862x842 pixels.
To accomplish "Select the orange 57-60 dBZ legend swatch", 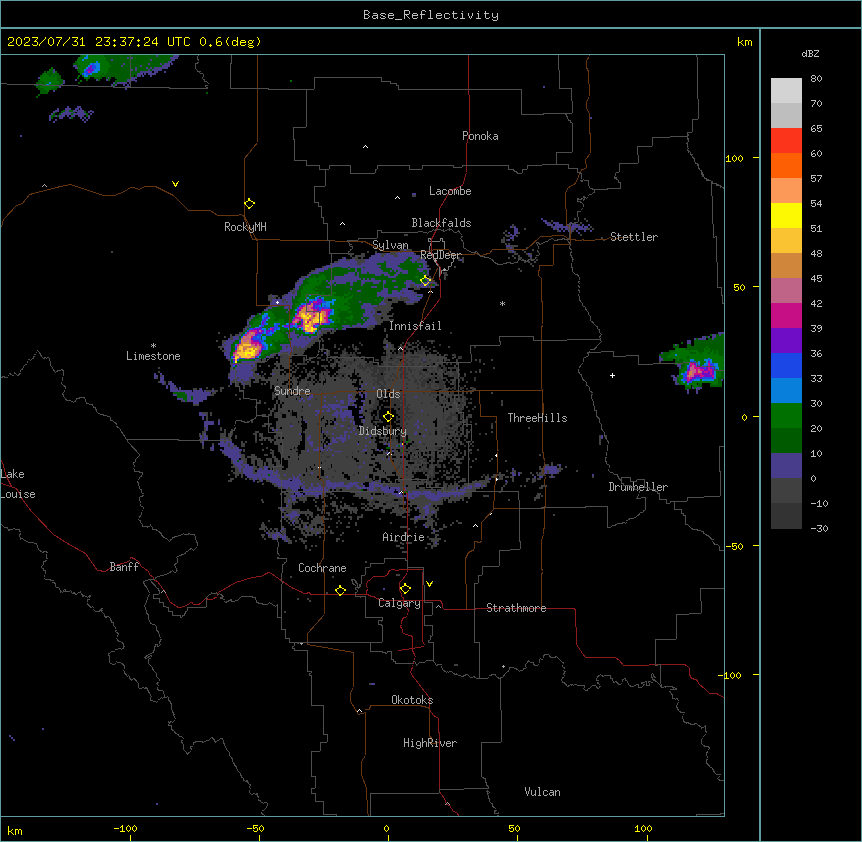I will click(x=786, y=165).
